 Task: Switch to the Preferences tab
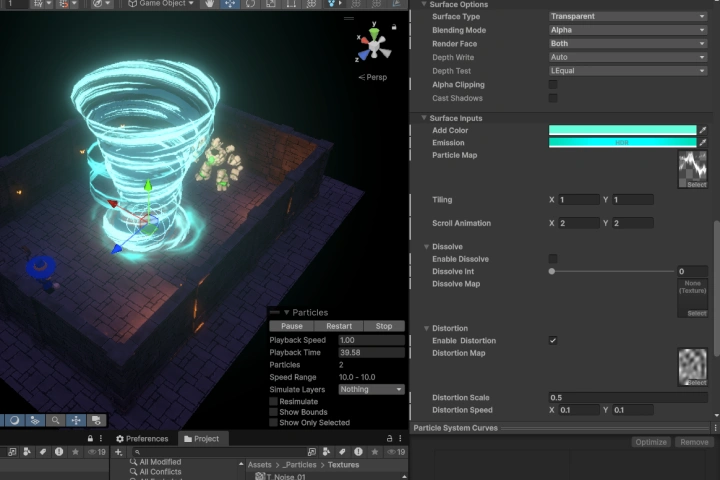(x=142, y=439)
